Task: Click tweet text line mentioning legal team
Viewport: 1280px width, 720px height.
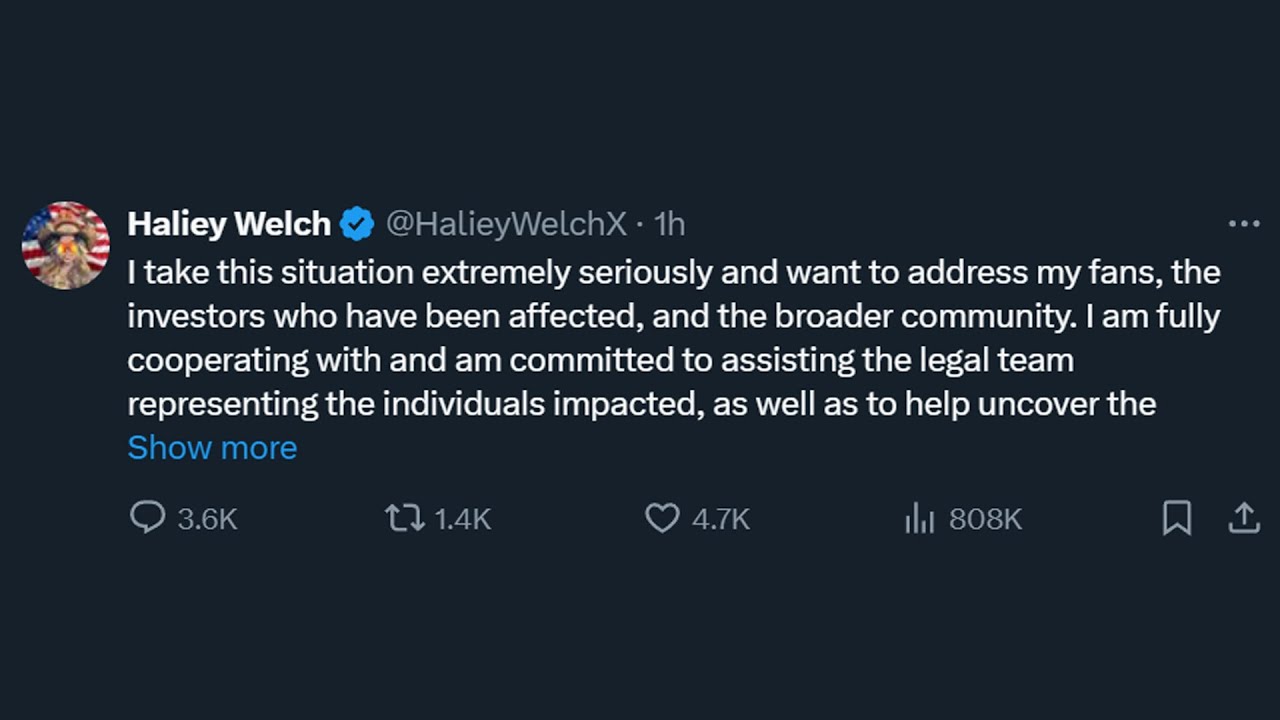Action: click(600, 360)
